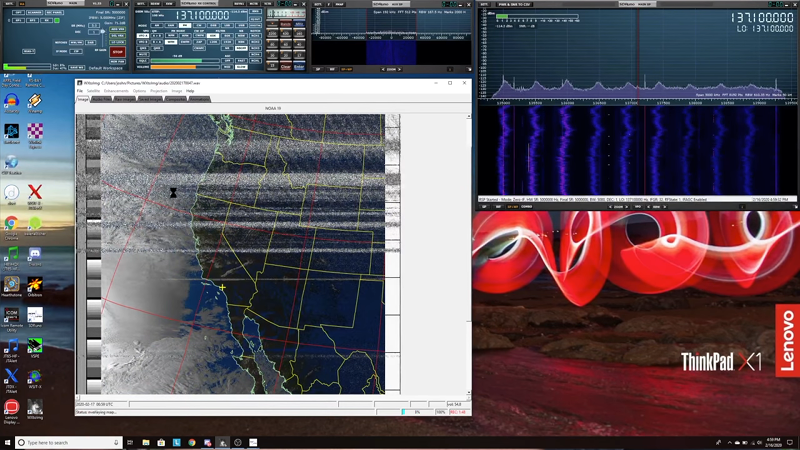Open the Projection menu in WXtoImg
The height and width of the screenshot is (450, 800).
pyautogui.click(x=158, y=91)
